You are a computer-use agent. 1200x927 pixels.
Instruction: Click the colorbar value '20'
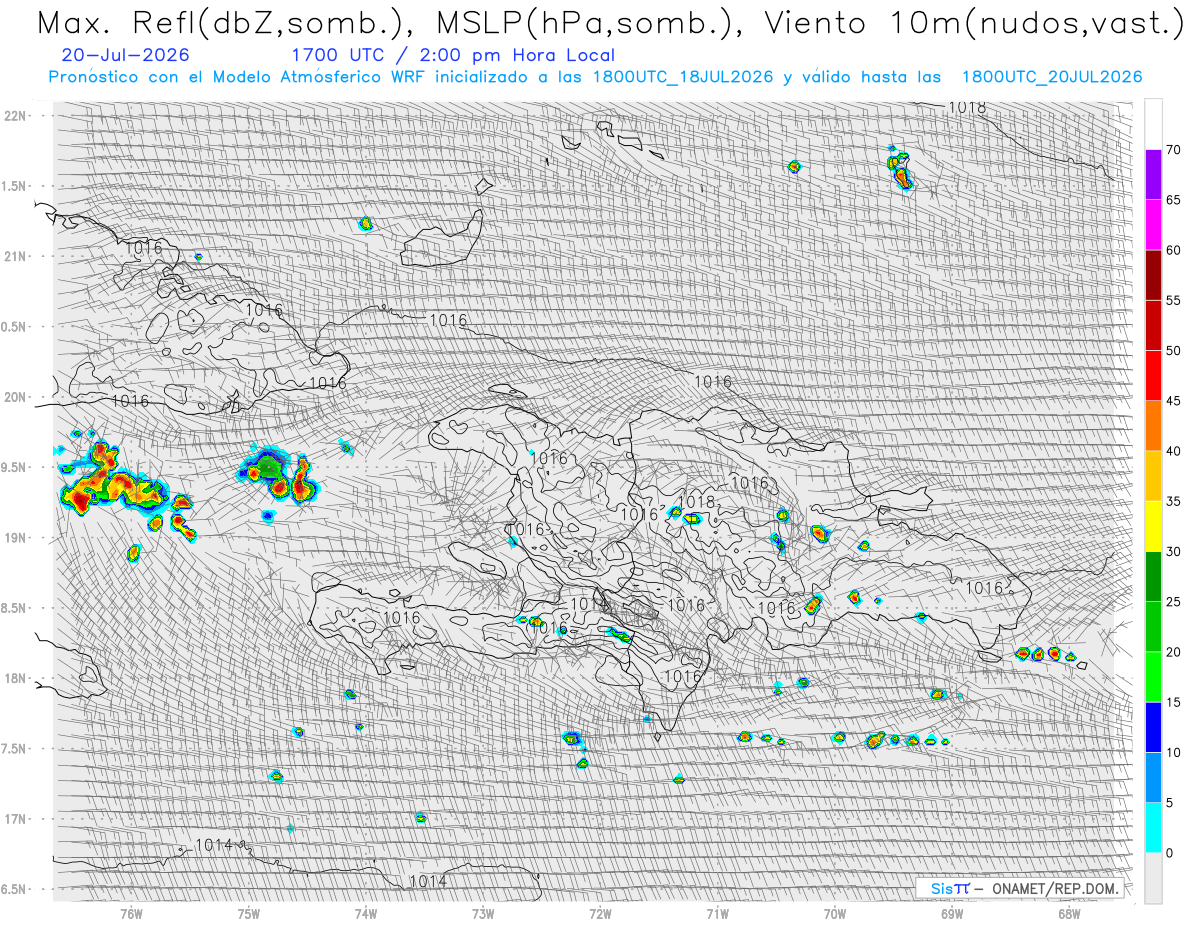click(1173, 652)
